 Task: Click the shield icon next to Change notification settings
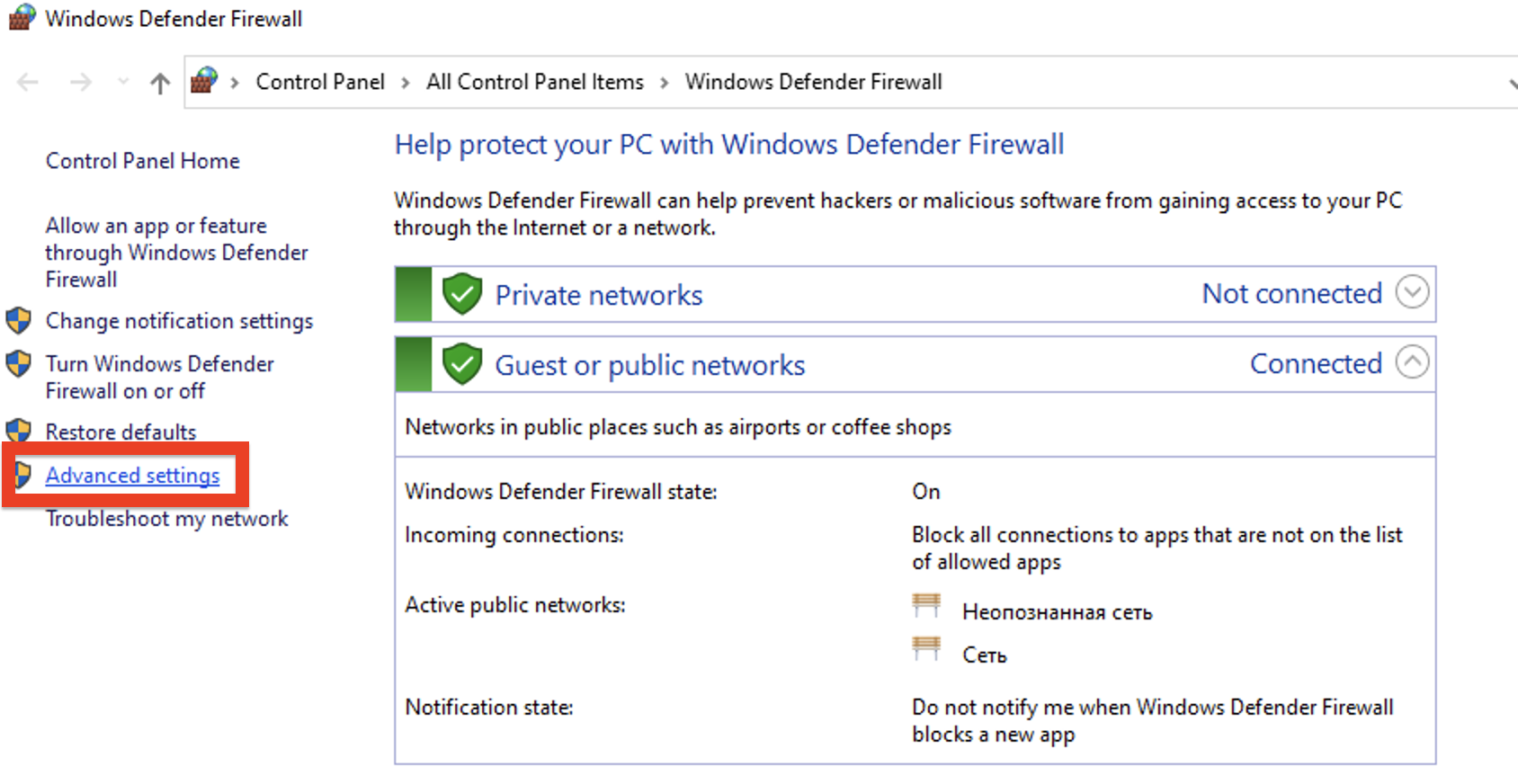(x=18, y=320)
